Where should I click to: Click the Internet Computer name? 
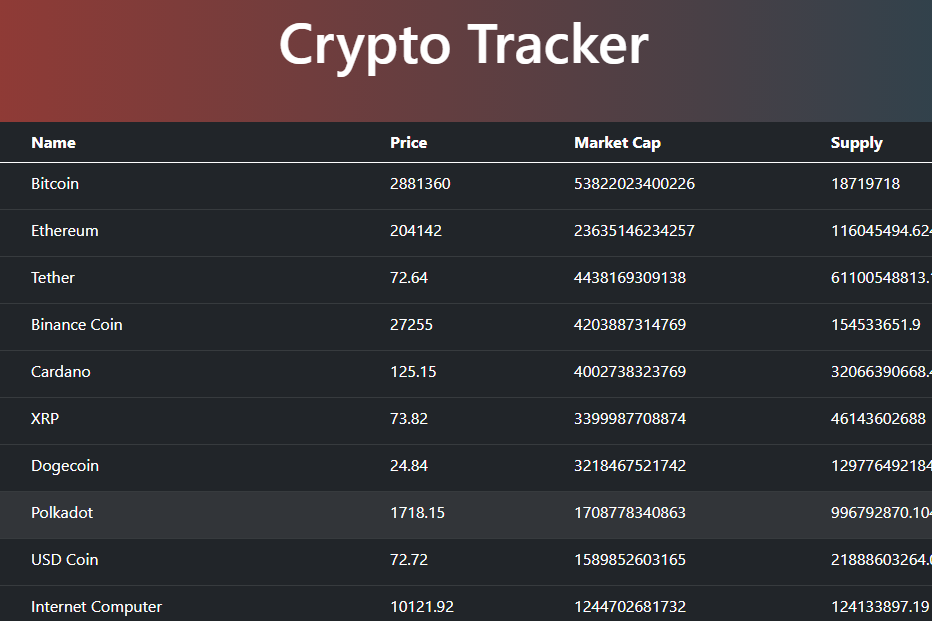[96, 607]
